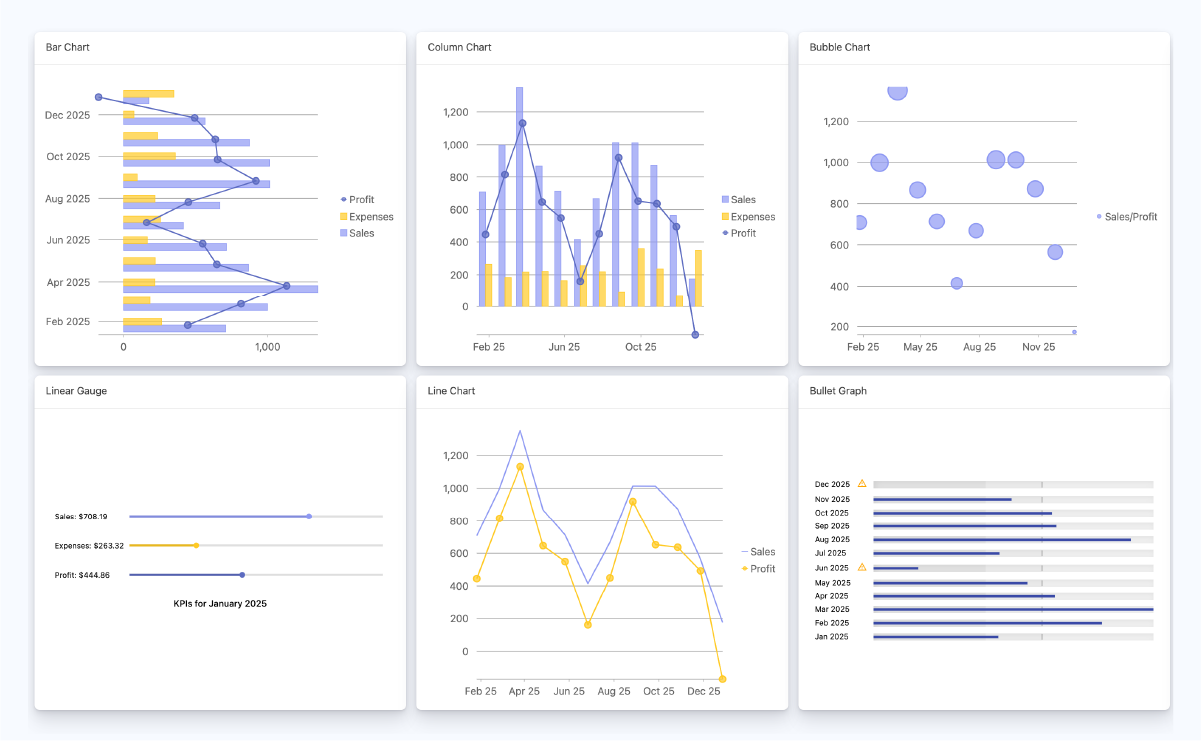Screen dimensions: 1201x741
Task: Click the Sales gauge handle
Action: pos(309,516)
